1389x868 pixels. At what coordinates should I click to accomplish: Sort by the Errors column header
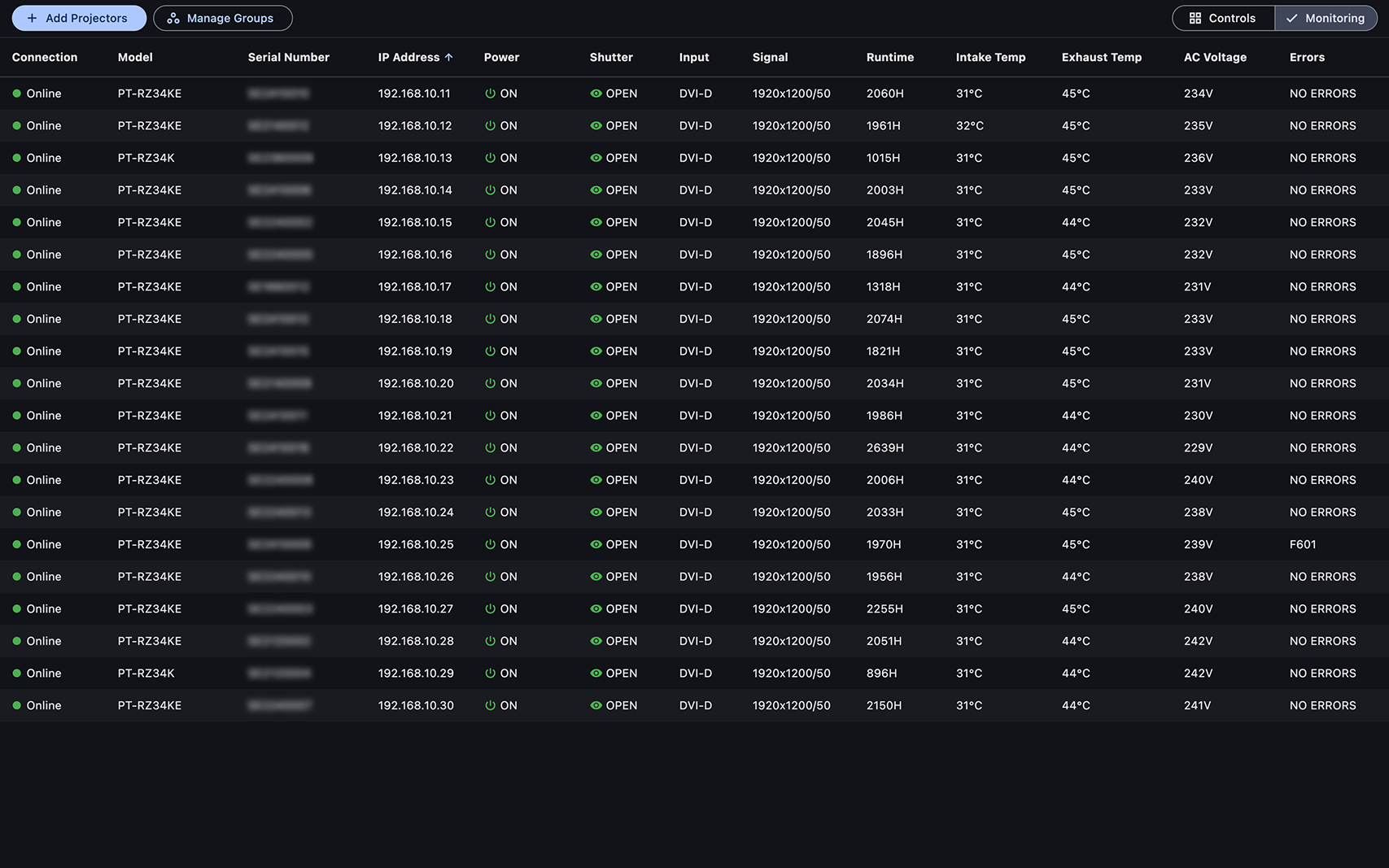1307,57
